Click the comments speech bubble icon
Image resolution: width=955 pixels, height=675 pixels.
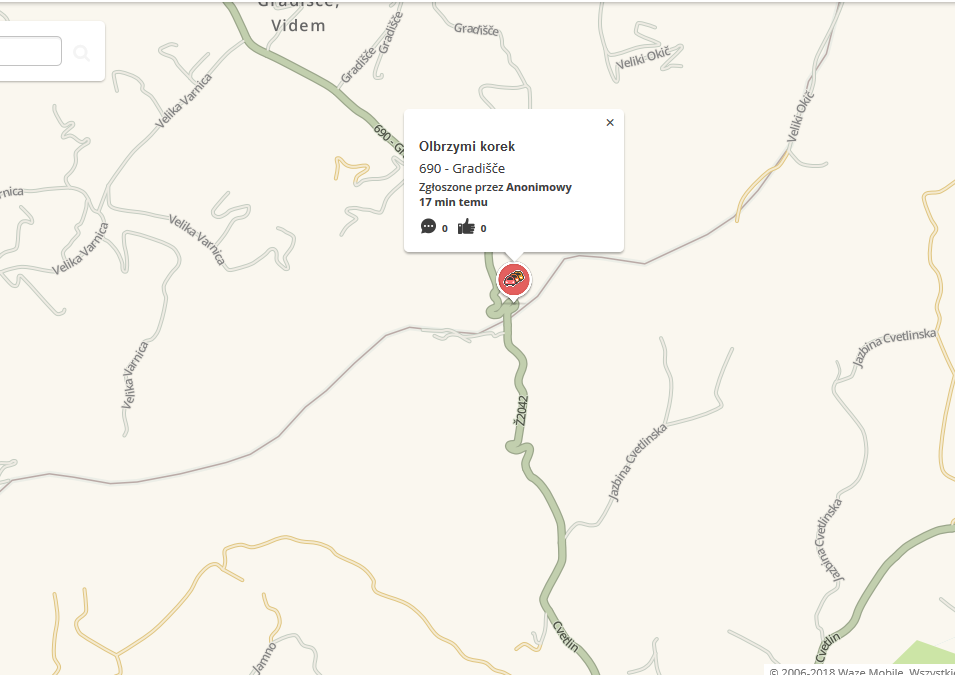428,227
